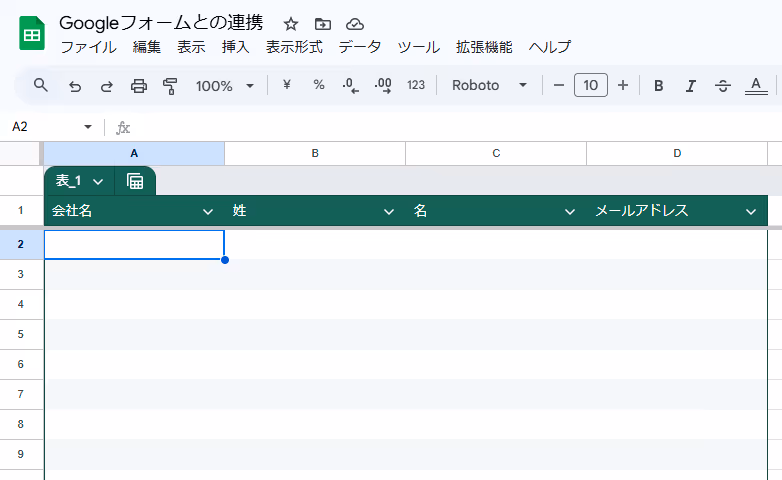This screenshot has height=480, width=782.
Task: Open the ツール menu
Action: (418, 47)
